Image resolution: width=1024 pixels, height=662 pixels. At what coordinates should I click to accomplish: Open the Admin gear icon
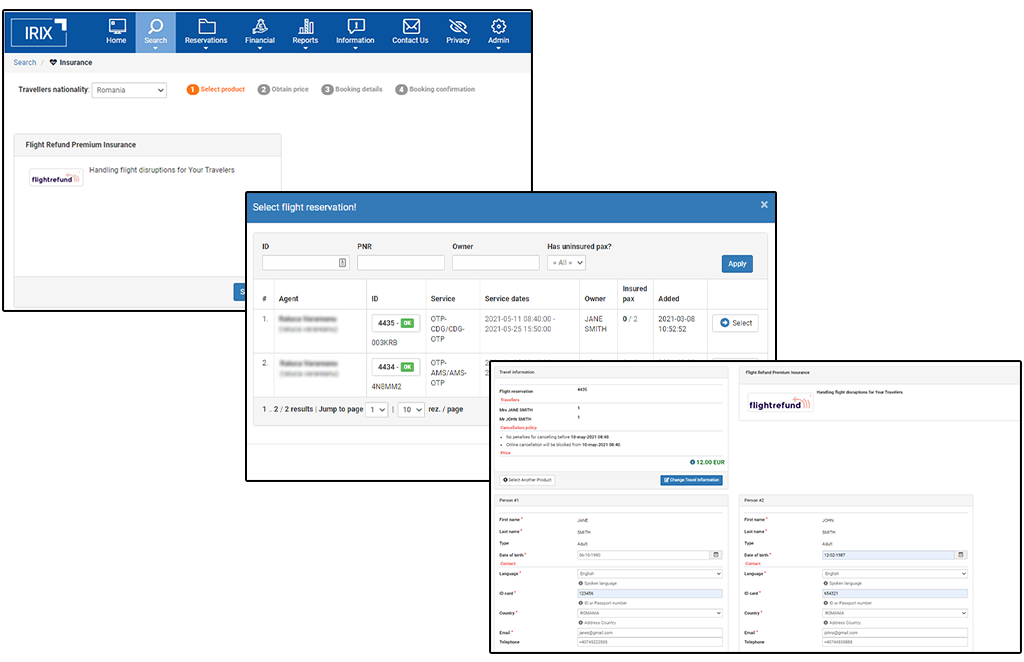[x=498, y=26]
